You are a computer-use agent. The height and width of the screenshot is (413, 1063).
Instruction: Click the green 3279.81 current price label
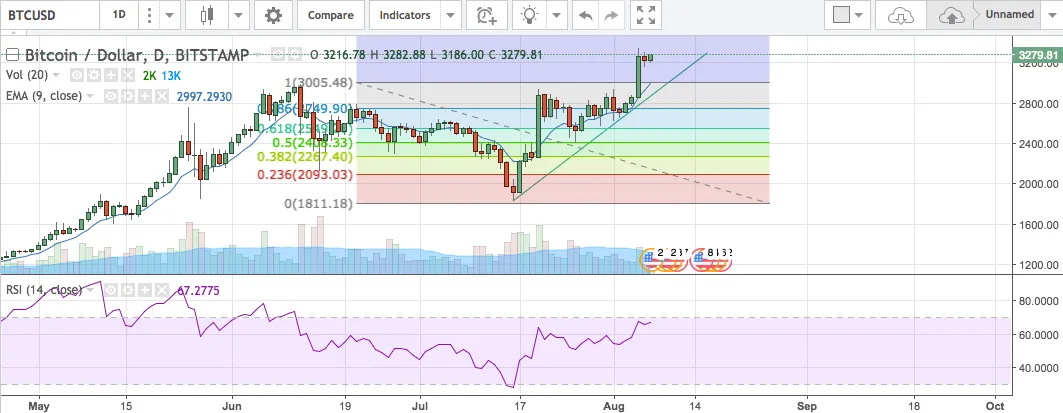click(x=1035, y=55)
